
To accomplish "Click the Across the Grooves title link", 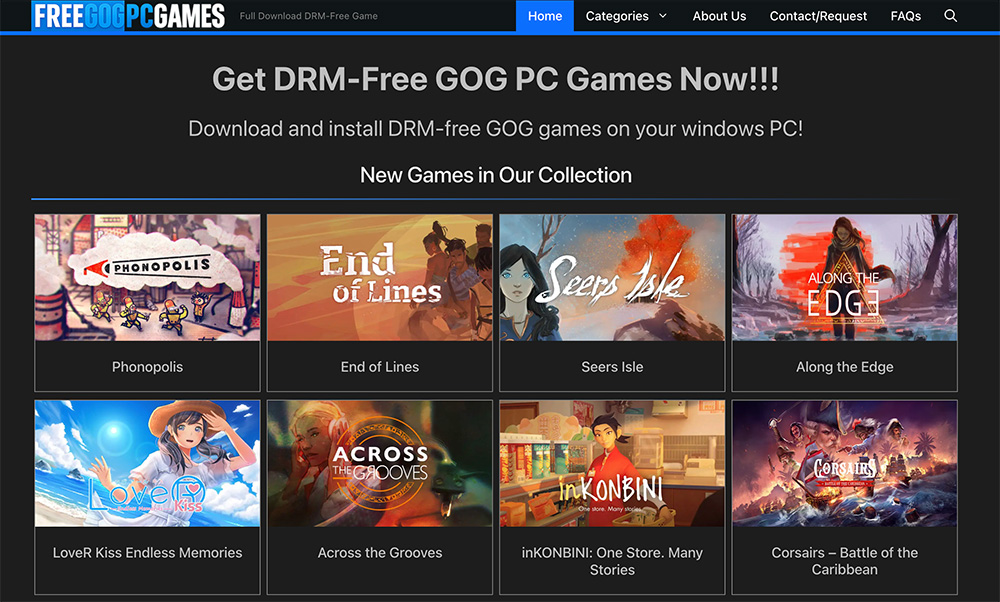I will [x=379, y=553].
